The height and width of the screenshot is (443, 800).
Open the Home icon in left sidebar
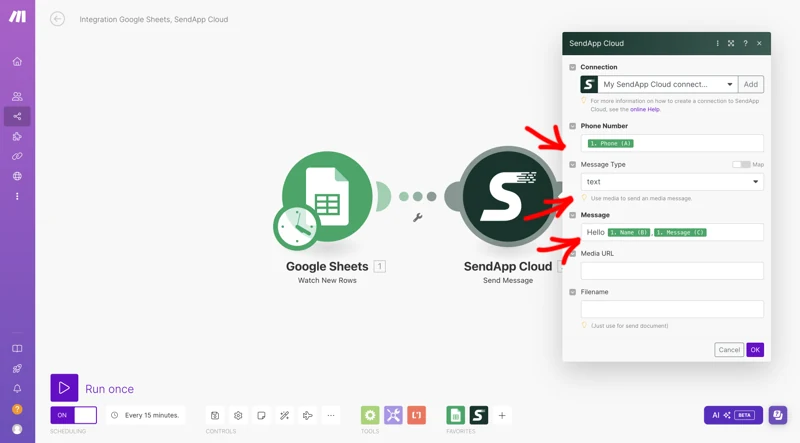coord(17,62)
